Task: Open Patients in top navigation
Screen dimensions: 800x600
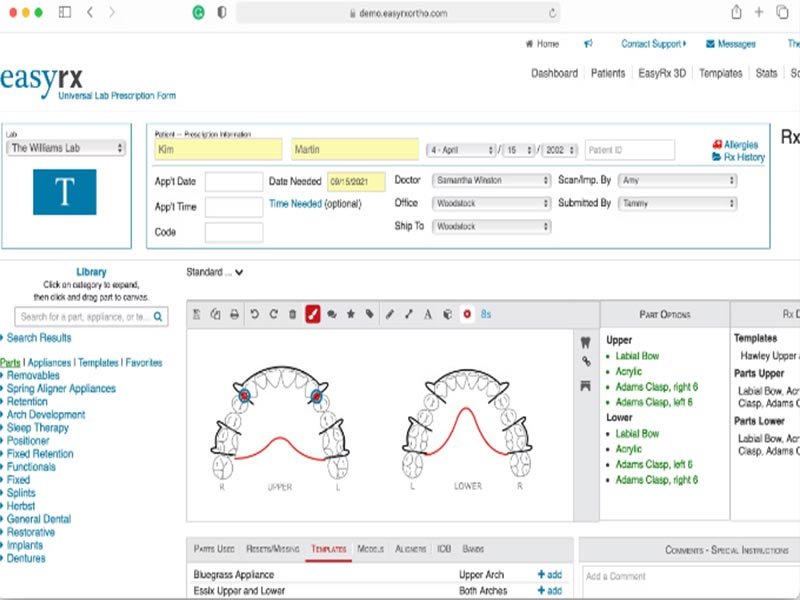Action: tap(608, 73)
